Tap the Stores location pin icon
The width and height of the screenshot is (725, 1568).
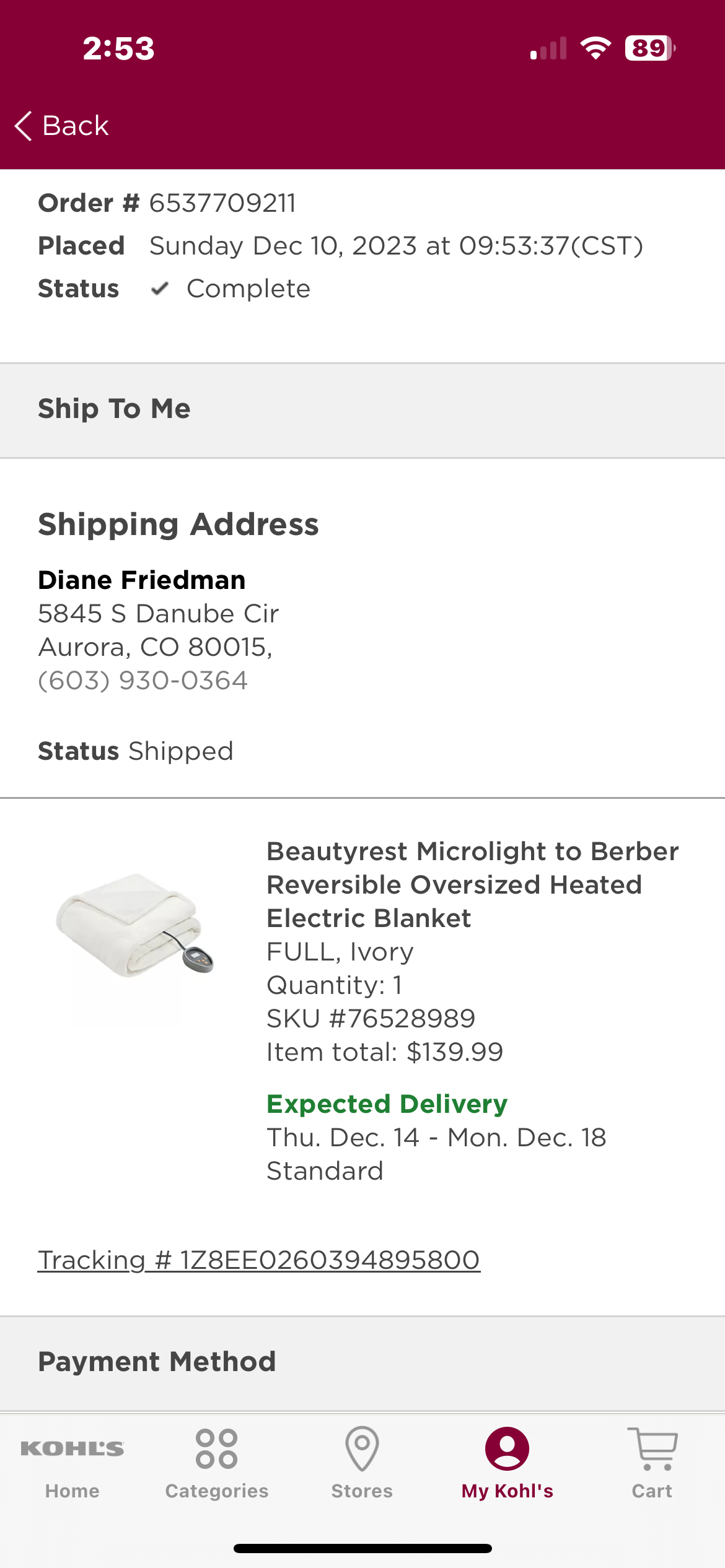(362, 1448)
